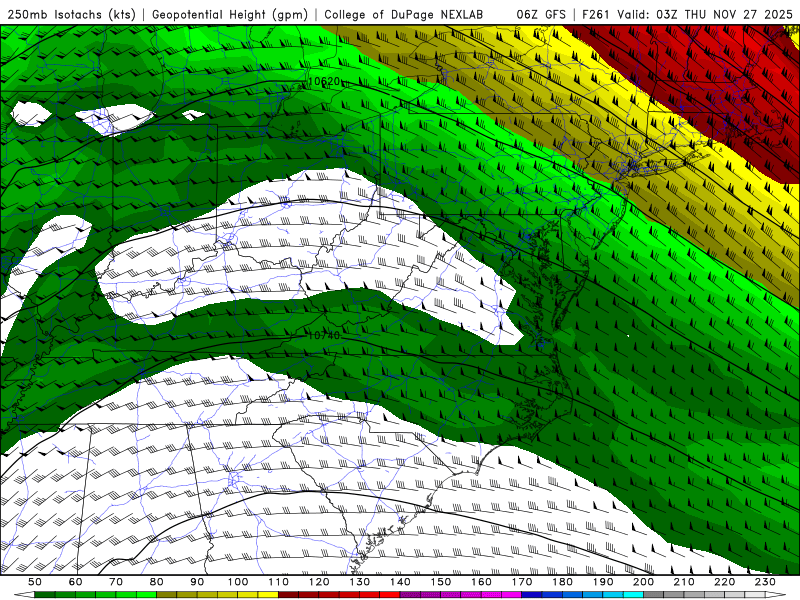This screenshot has width=800, height=600.
Task: Click the 10620 height contour label
Action: coord(324,82)
